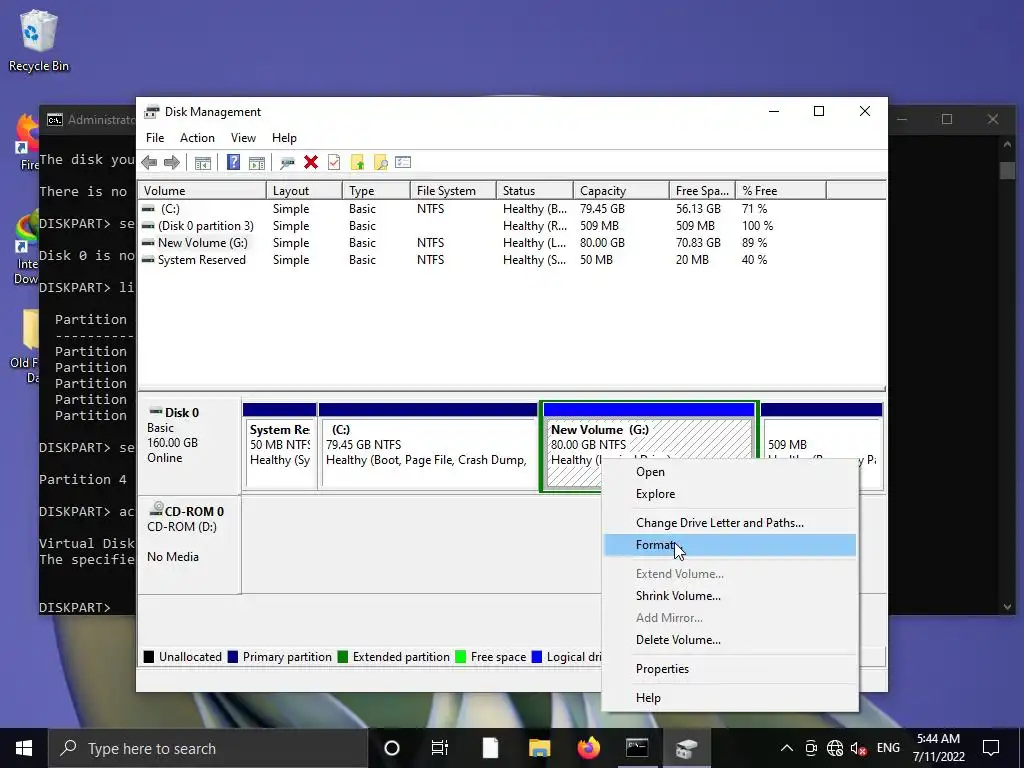Viewport: 1024px width, 768px height.
Task: Click the settings list toolbar icon
Action: pyautogui.click(x=403, y=162)
